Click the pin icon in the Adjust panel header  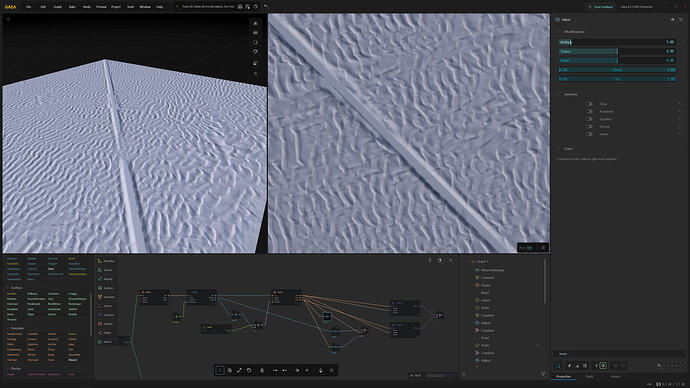[672, 20]
